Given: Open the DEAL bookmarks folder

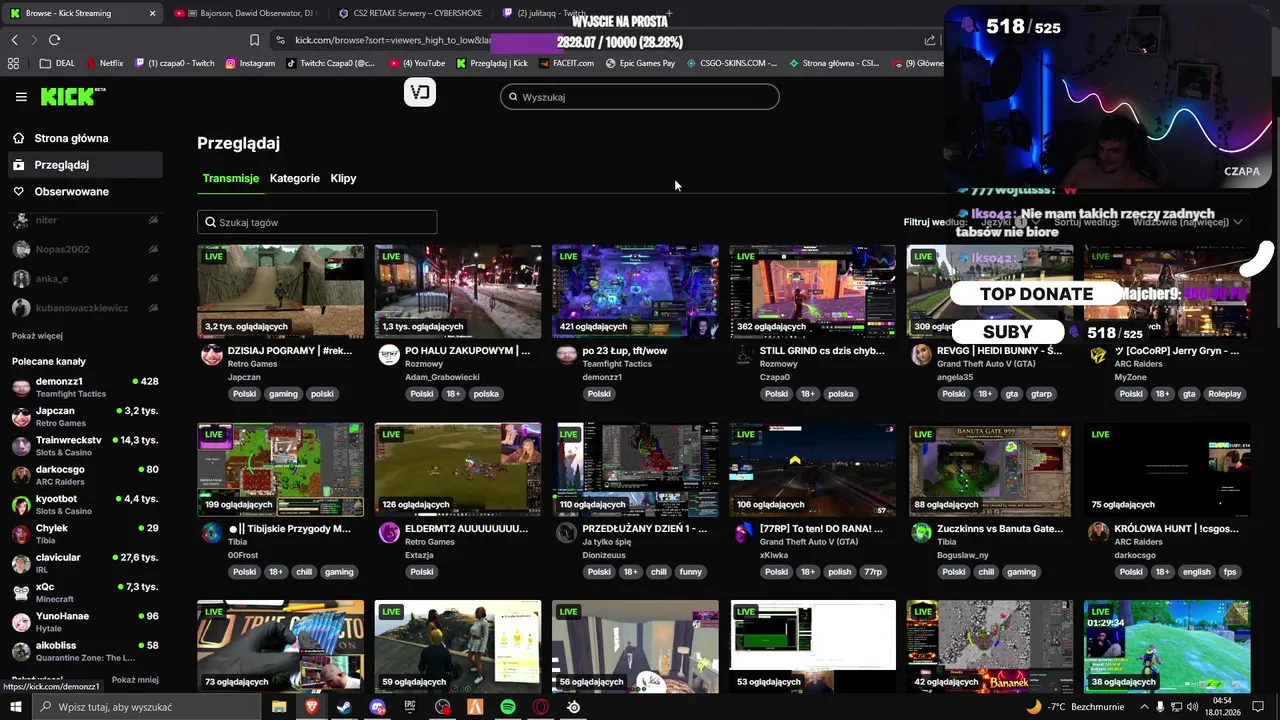Looking at the screenshot, I should tap(57, 63).
